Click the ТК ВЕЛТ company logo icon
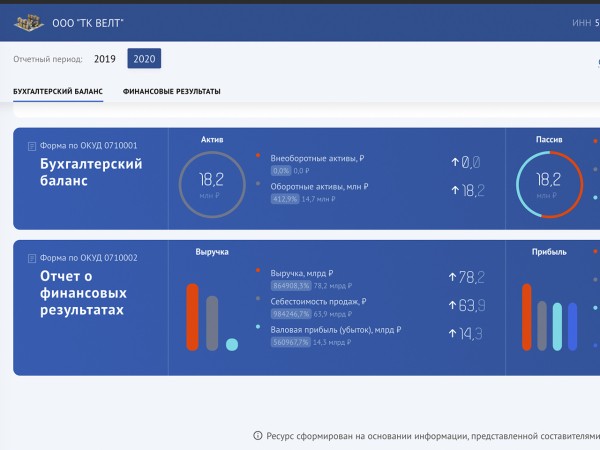Screen dimensions: 600x450 (29, 23)
